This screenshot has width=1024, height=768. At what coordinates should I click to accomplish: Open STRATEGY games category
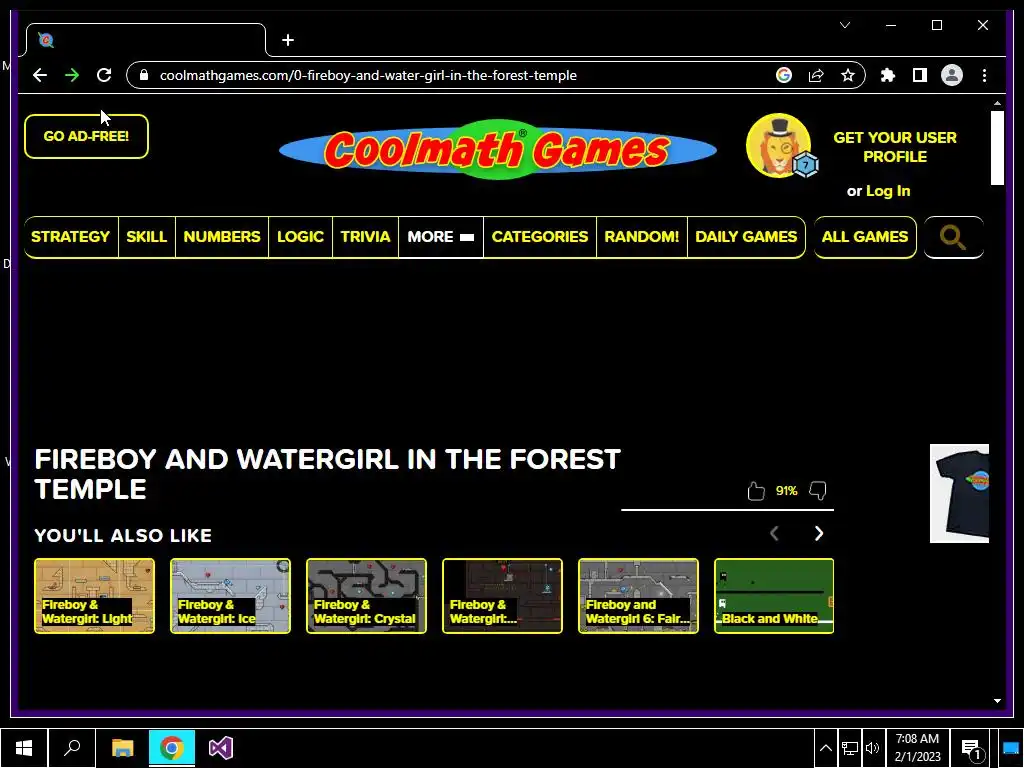click(71, 236)
